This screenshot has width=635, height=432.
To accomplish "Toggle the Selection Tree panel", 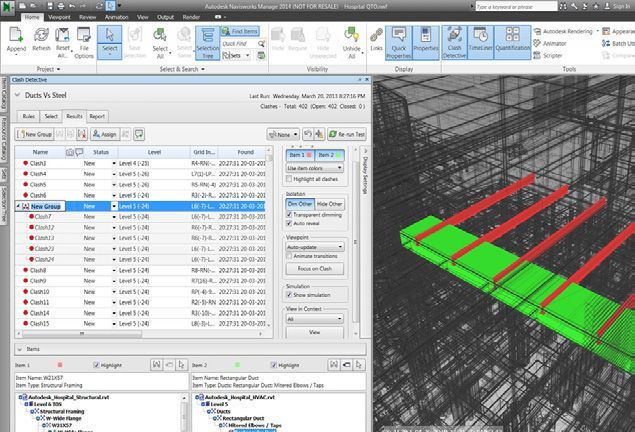I will pyautogui.click(x=207, y=43).
